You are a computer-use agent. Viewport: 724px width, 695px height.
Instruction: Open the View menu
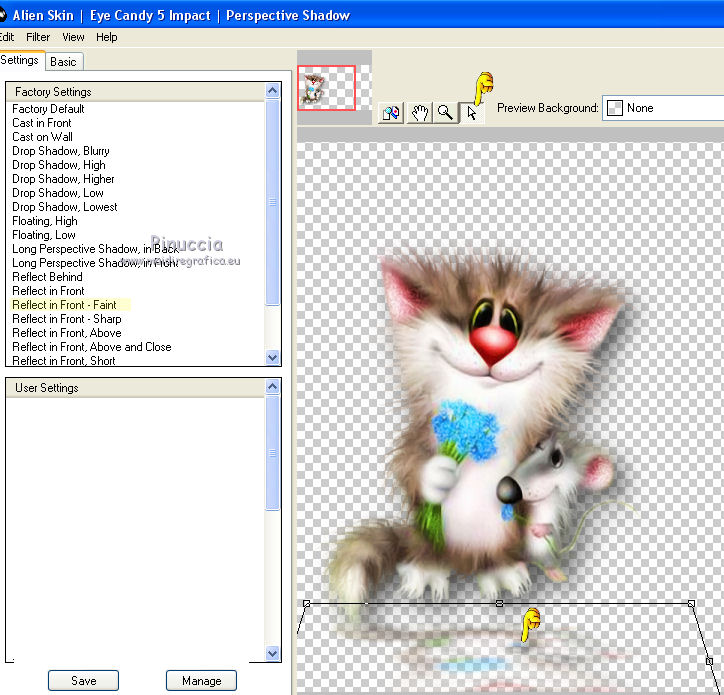pos(73,37)
